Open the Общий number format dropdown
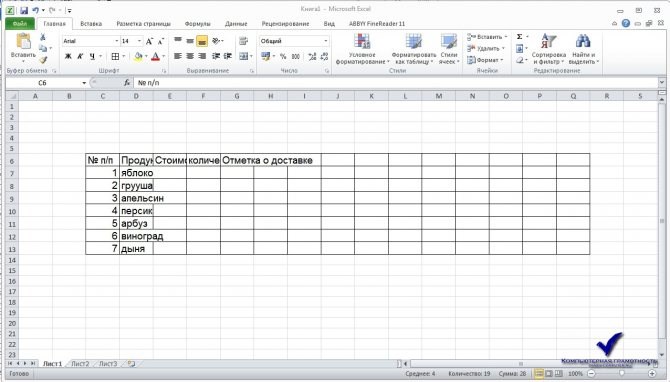 [x=326, y=41]
